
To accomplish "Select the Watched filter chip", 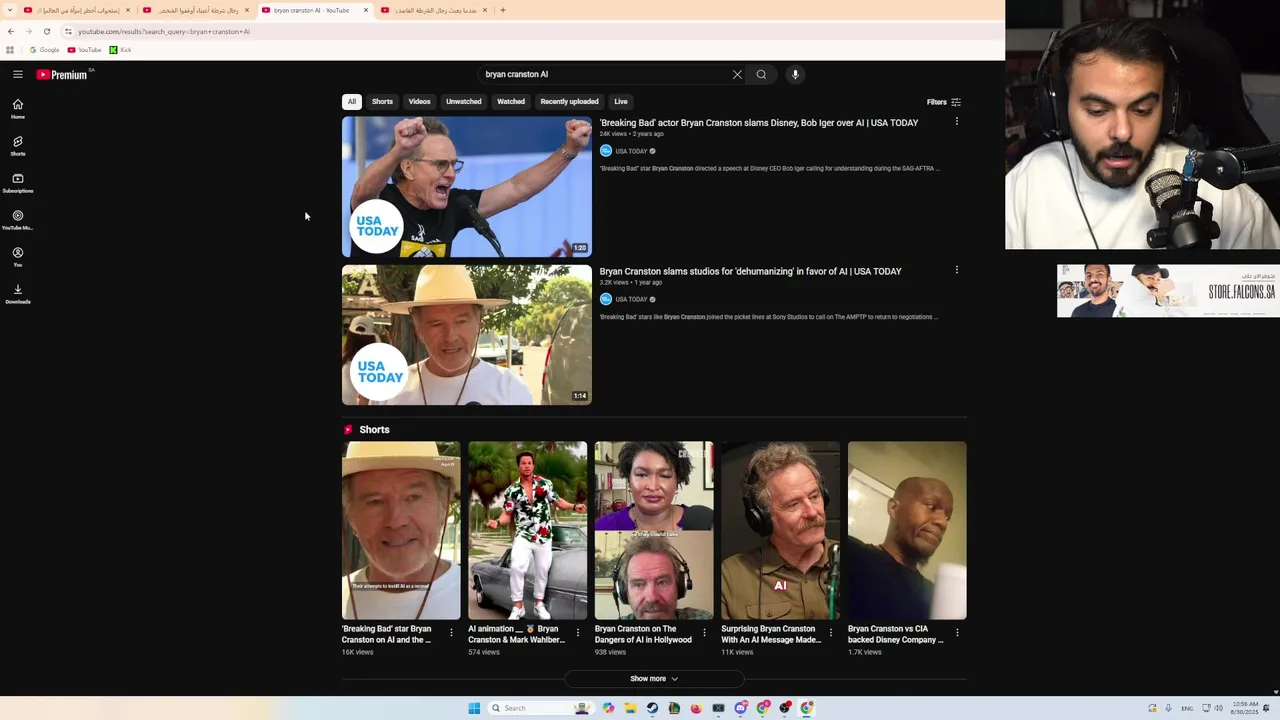I will pyautogui.click(x=511, y=101).
